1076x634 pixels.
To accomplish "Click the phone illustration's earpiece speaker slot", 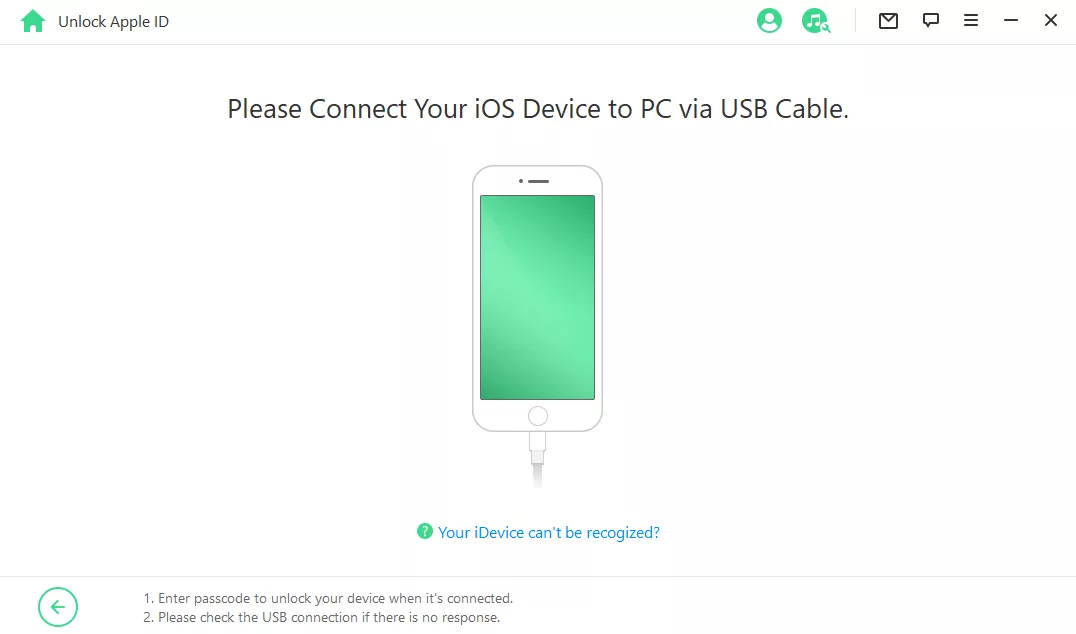I will pos(539,181).
